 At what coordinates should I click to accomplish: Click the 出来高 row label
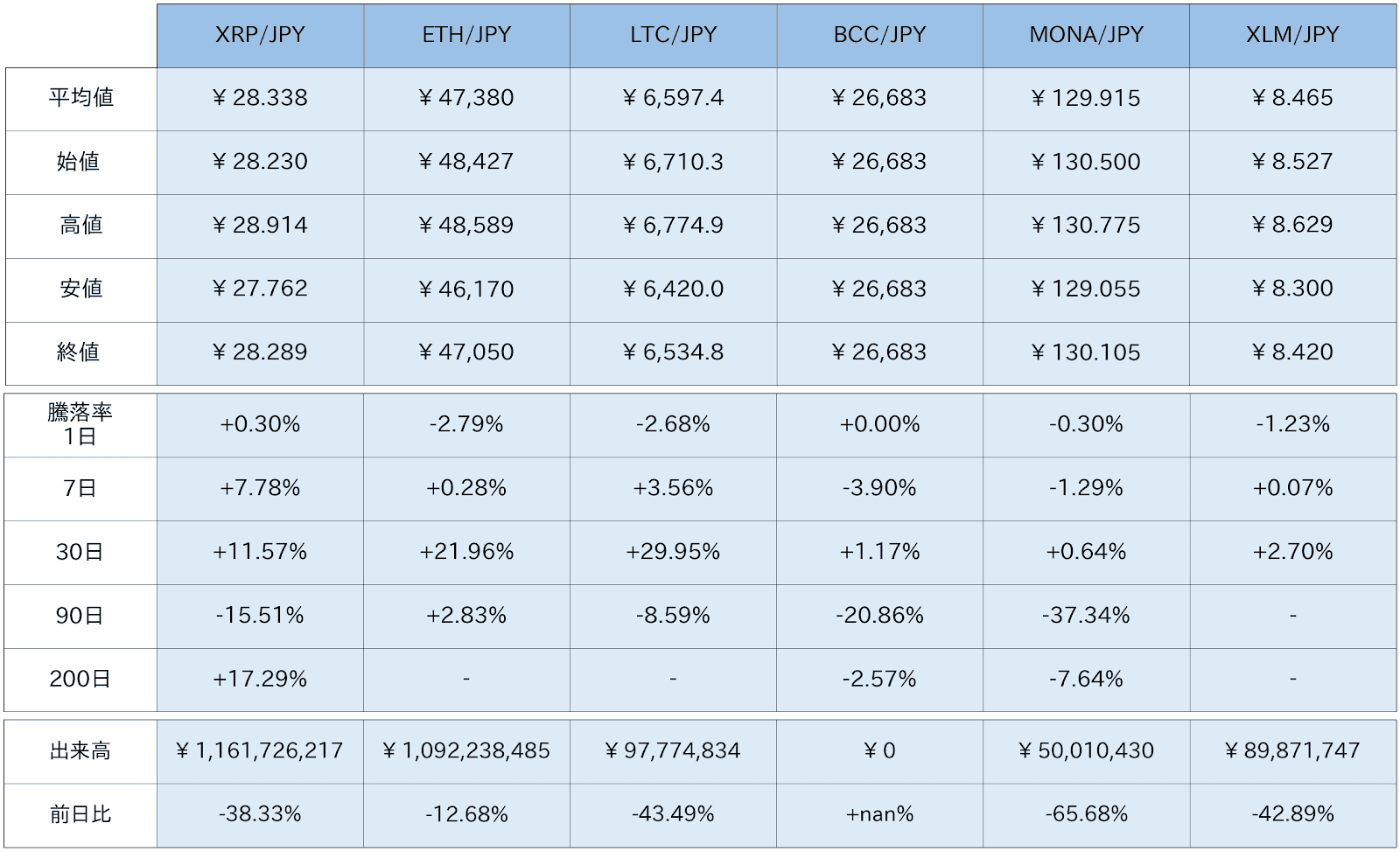coord(80,750)
